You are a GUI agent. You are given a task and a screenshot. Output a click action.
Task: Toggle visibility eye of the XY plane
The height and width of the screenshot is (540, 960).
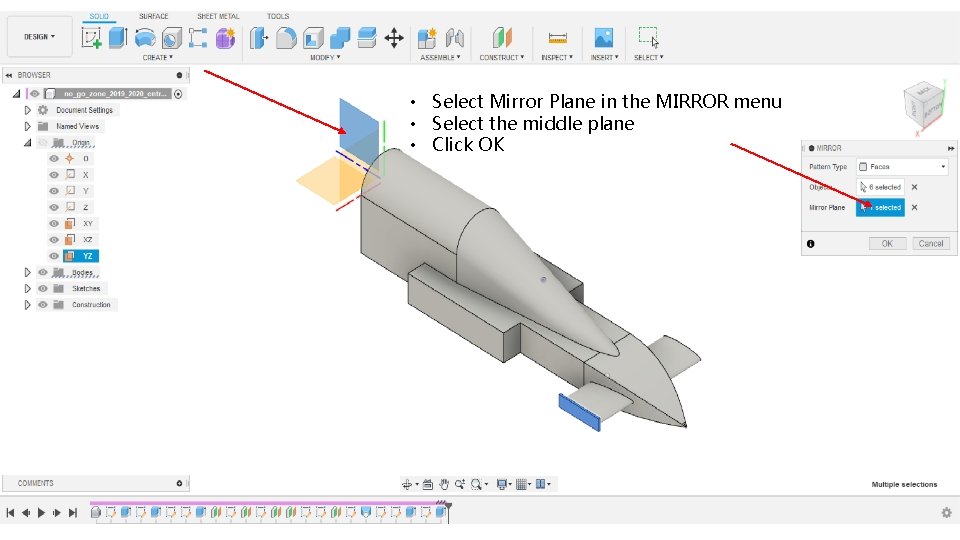(x=54, y=223)
